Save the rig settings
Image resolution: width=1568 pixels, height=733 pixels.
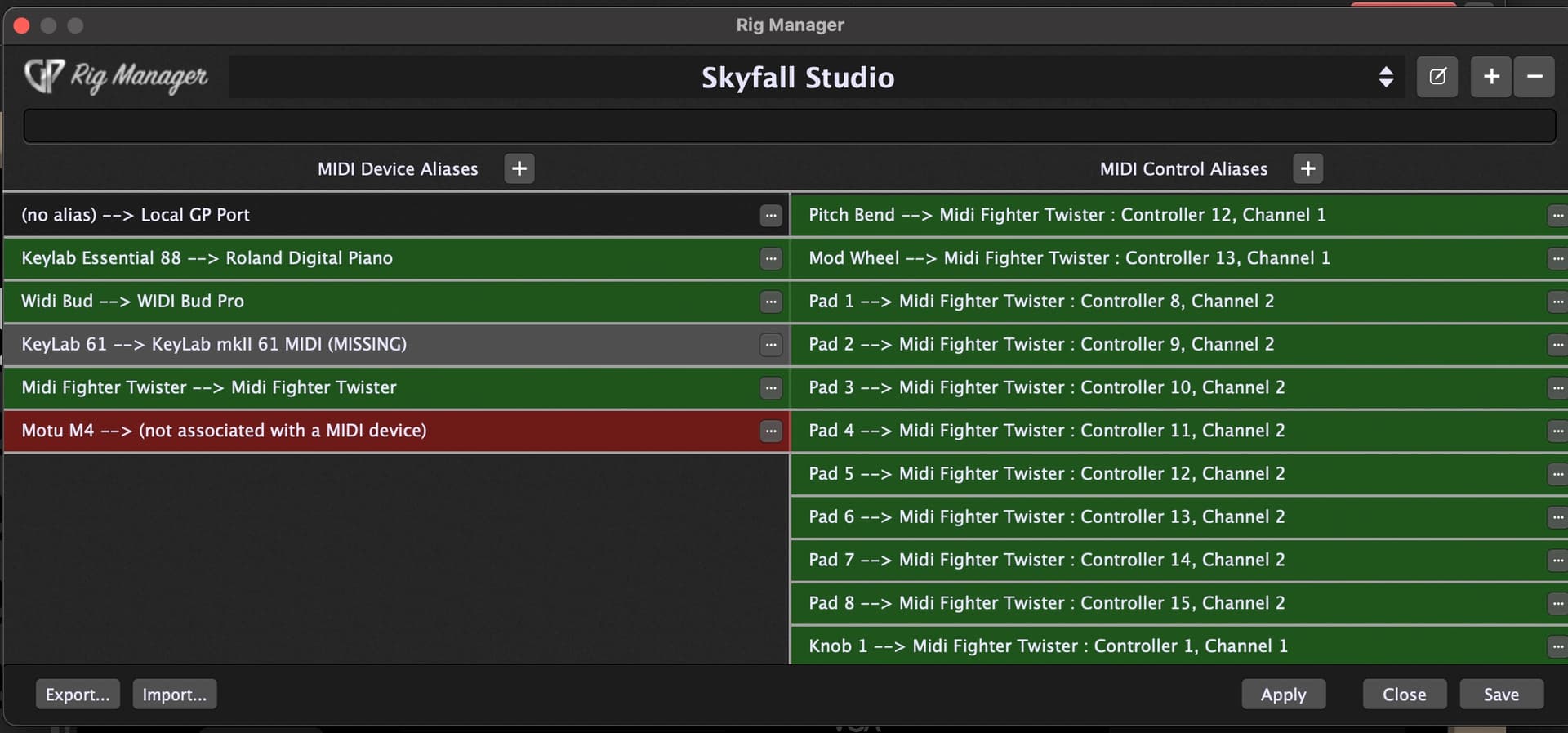(x=1501, y=695)
